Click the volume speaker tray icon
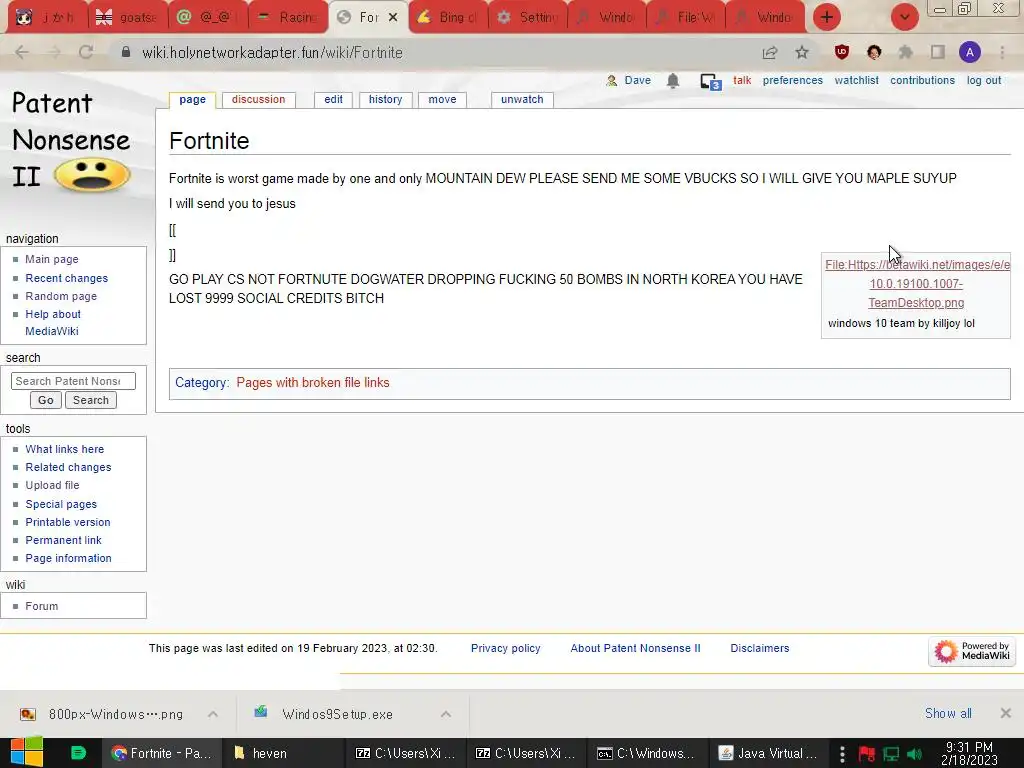The image size is (1024, 768). (914, 754)
